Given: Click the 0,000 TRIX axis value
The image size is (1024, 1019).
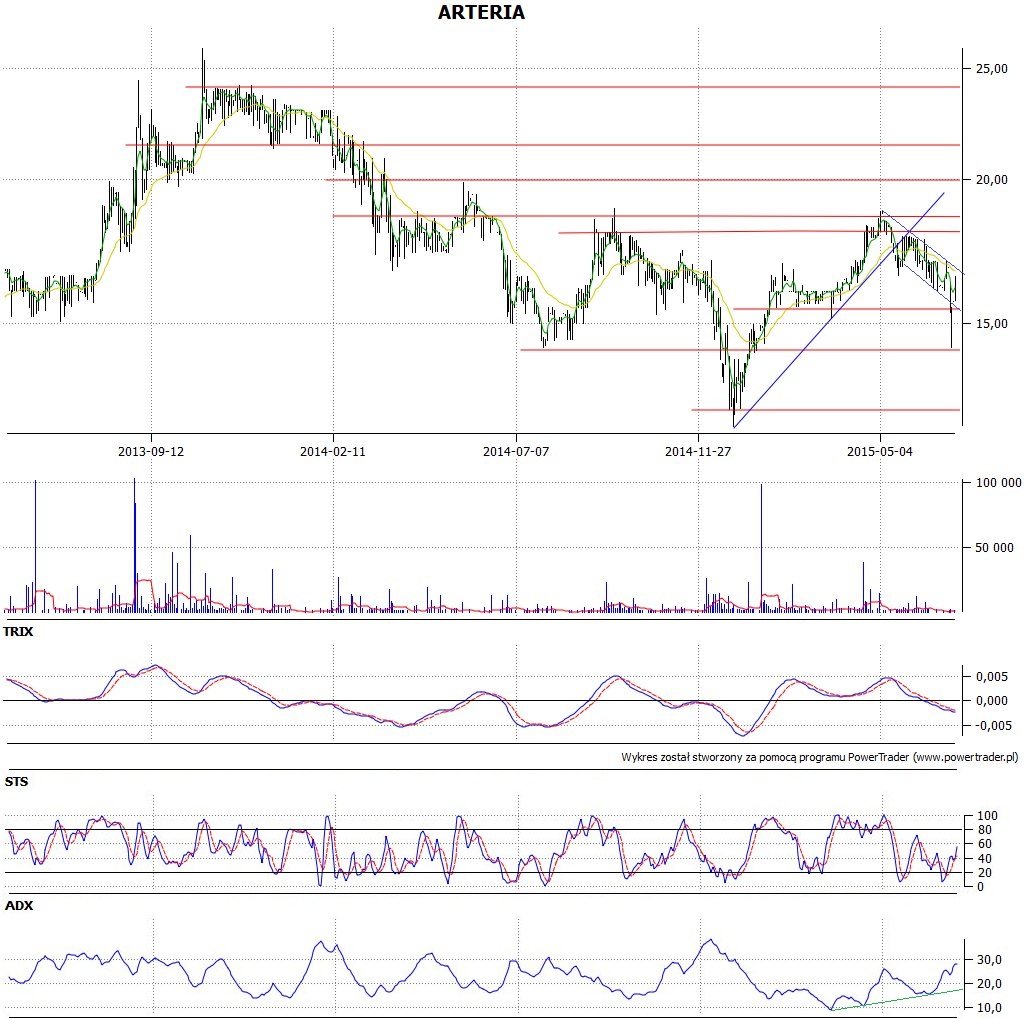Looking at the screenshot, I should coord(992,701).
